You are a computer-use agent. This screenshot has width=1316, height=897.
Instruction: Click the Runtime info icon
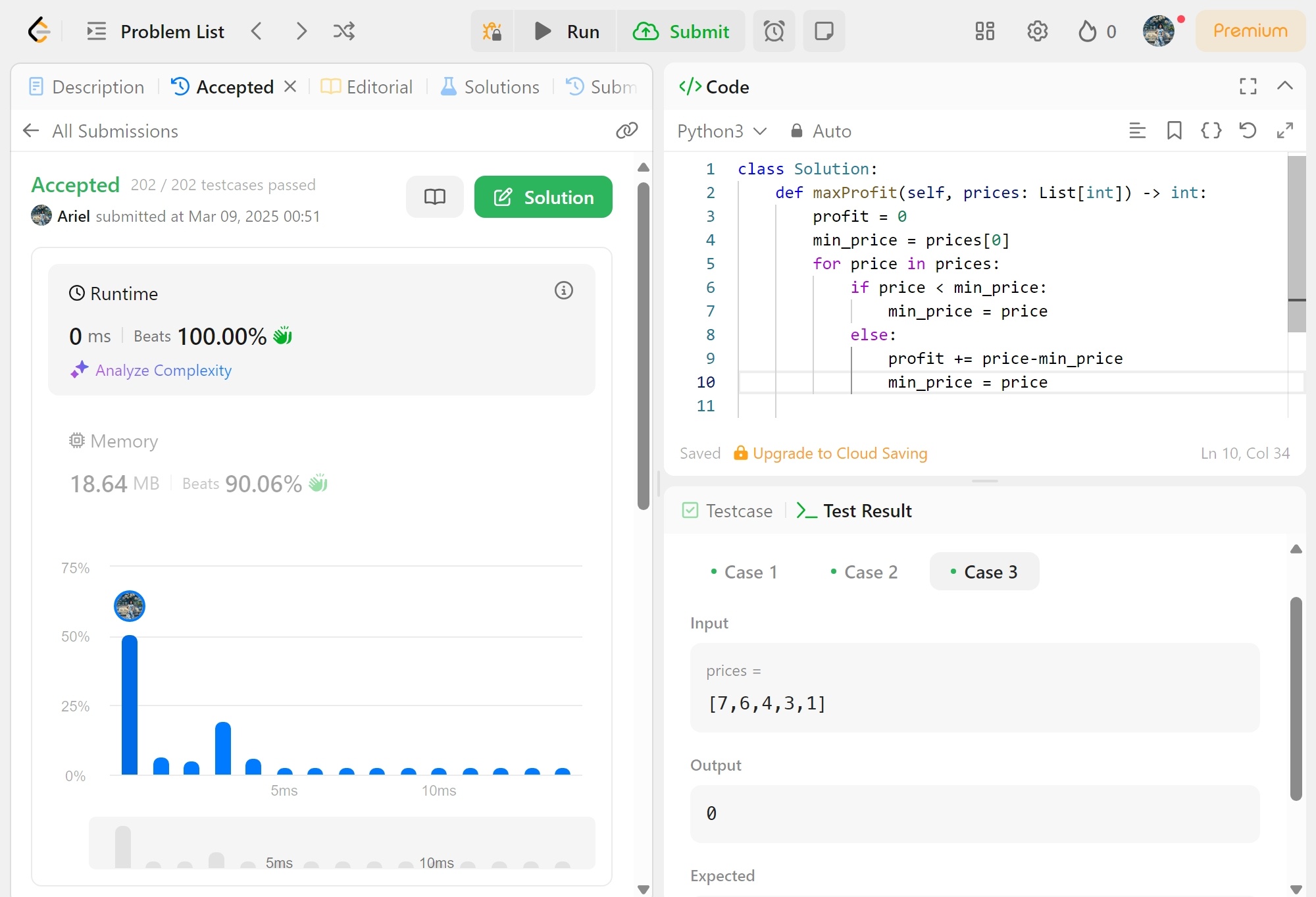click(x=563, y=290)
